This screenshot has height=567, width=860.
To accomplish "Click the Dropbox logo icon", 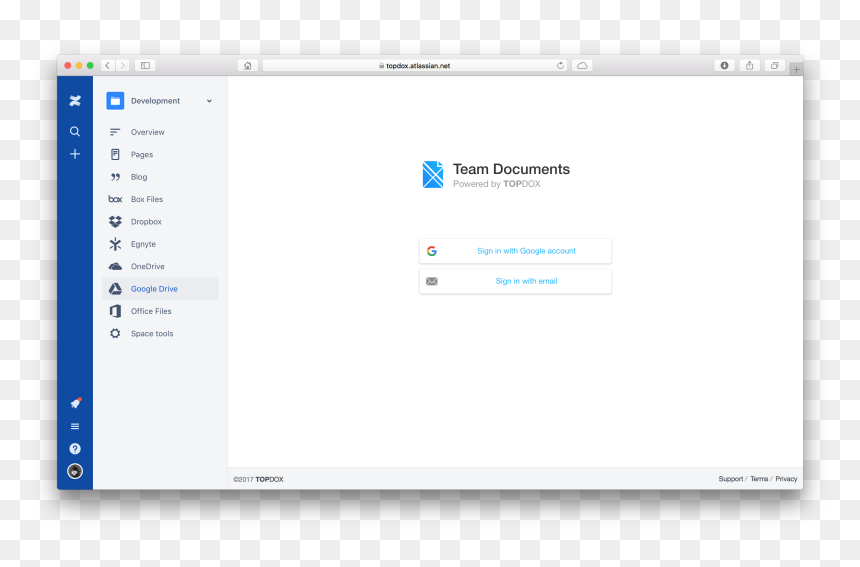I will tap(115, 222).
